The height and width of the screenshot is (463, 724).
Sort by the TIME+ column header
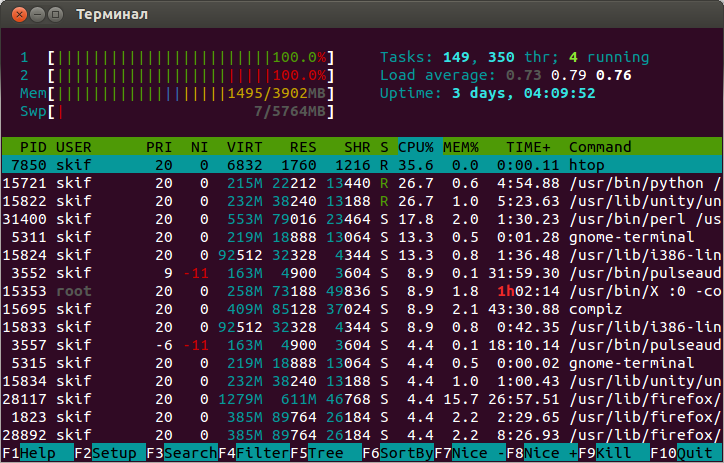528,147
